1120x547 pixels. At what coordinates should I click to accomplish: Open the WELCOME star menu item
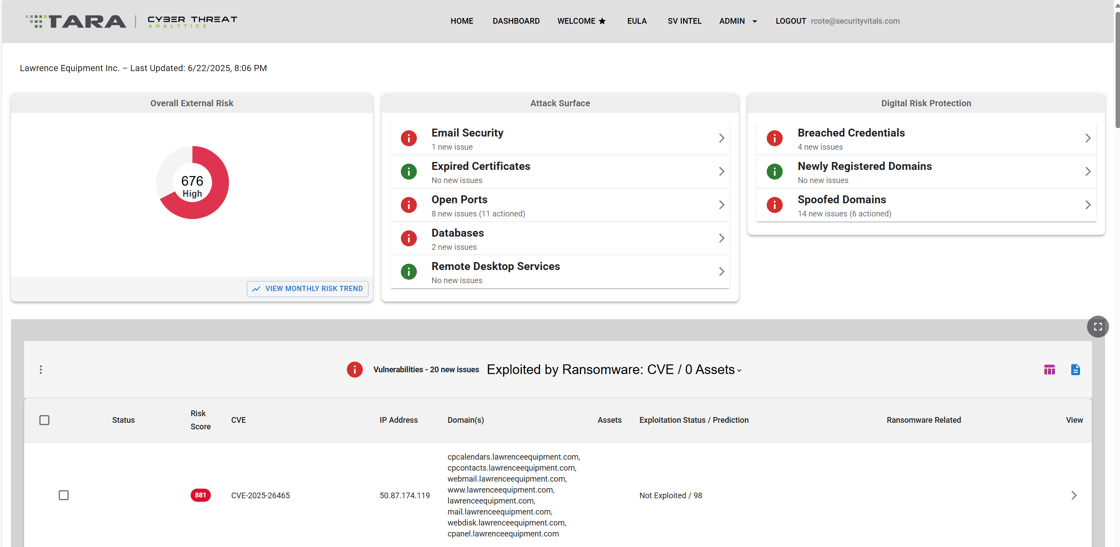(x=581, y=21)
